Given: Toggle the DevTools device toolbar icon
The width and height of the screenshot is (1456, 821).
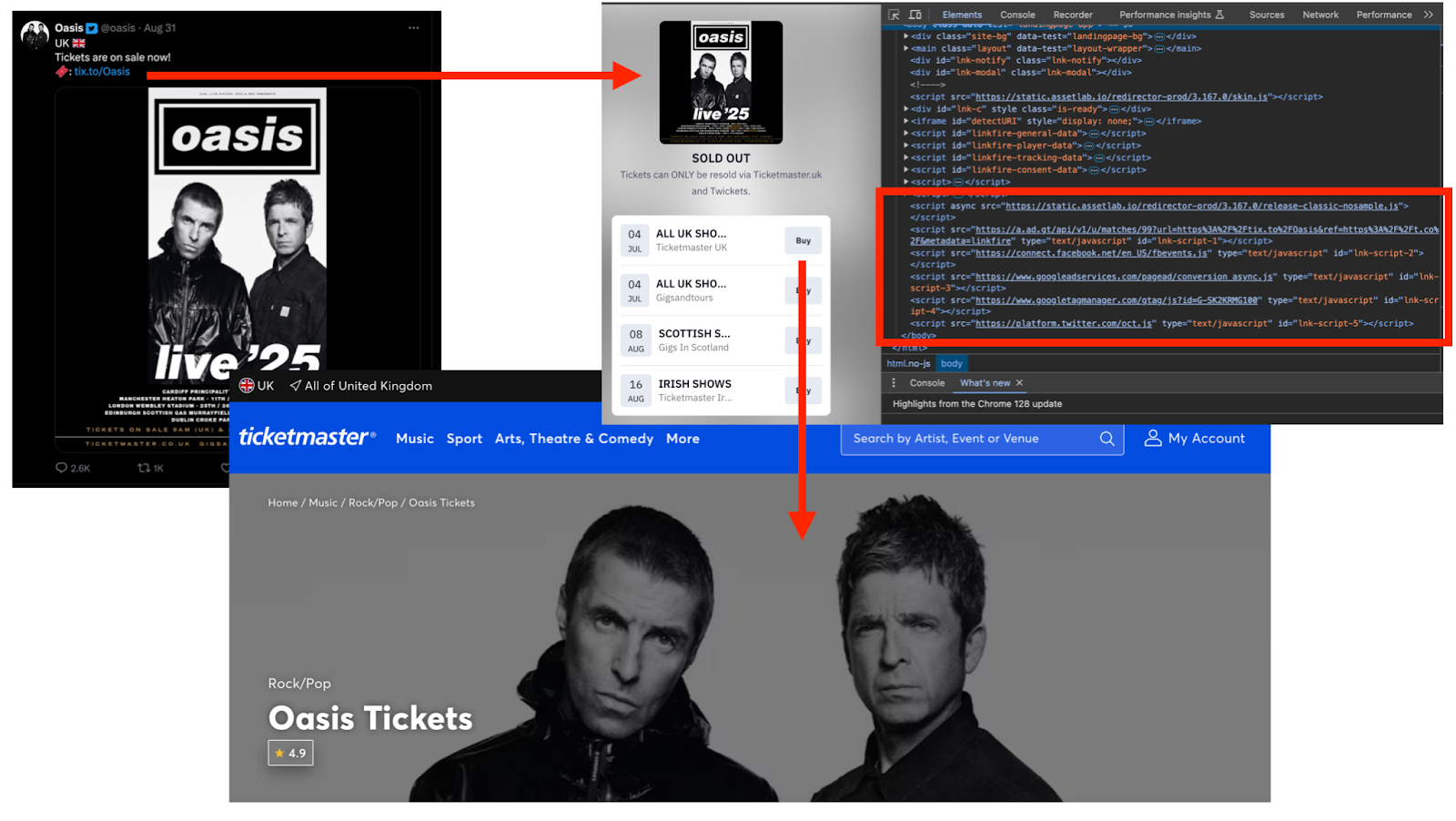Looking at the screenshot, I should tap(915, 15).
